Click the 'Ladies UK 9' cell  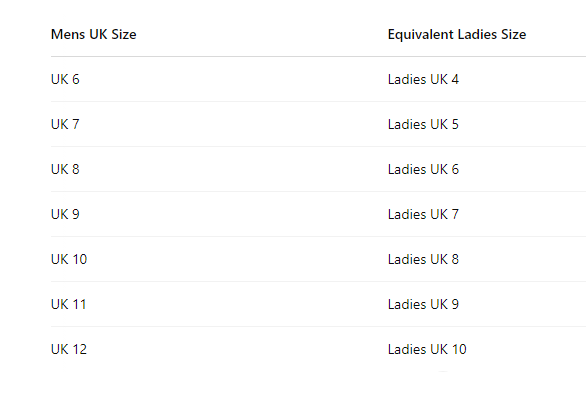tap(423, 304)
